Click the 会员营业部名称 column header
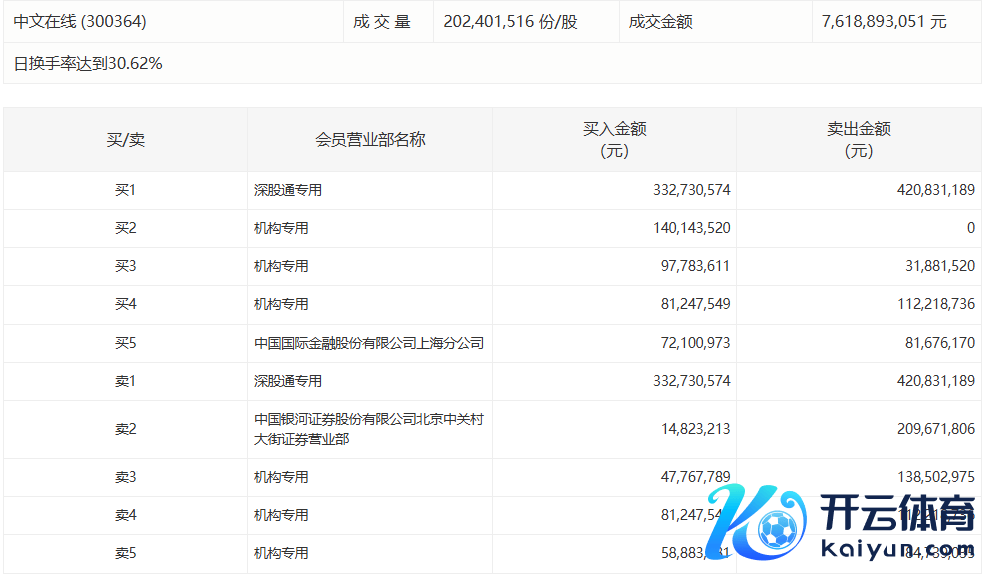Screen dimensions: 990x582 [x=370, y=140]
